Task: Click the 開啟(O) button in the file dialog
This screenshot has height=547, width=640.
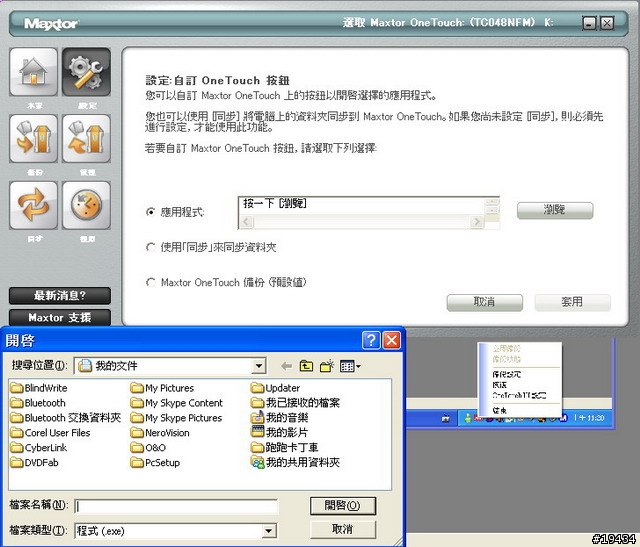Action: click(342, 506)
